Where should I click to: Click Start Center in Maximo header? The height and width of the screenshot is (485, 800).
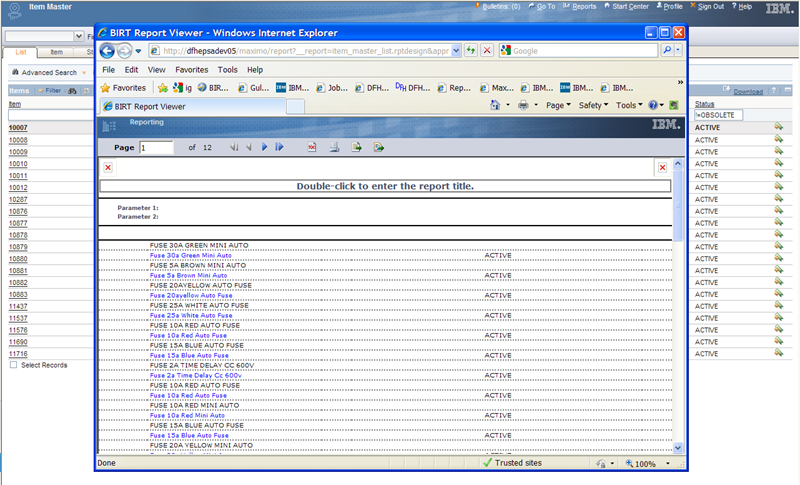pos(627,6)
